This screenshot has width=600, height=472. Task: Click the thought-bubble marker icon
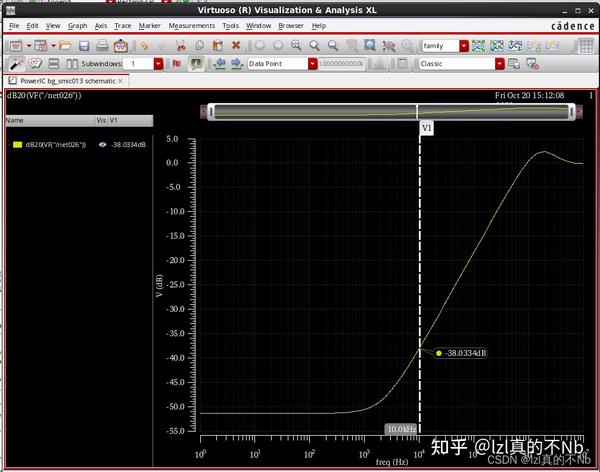click(x=35, y=64)
